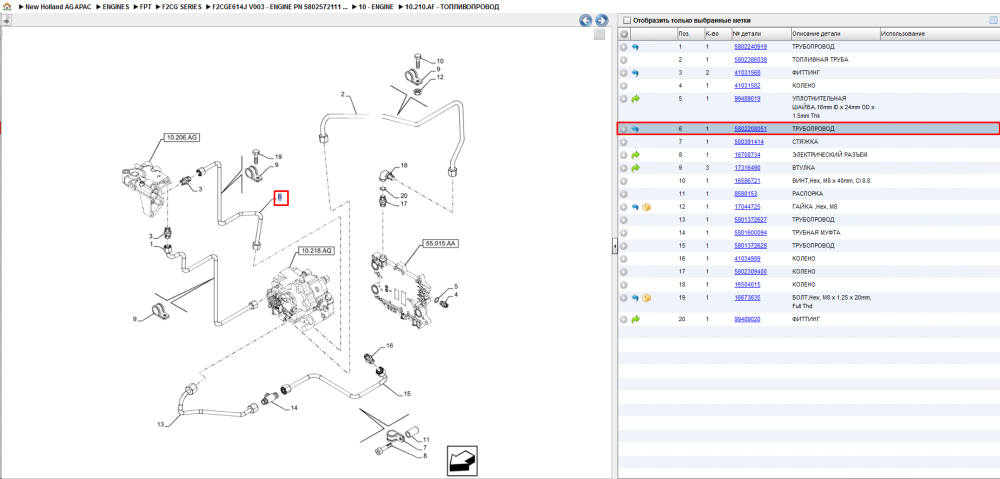Click the blue arrow icon for part 41031568
Viewport: 1000px width, 479px height.
(635, 73)
